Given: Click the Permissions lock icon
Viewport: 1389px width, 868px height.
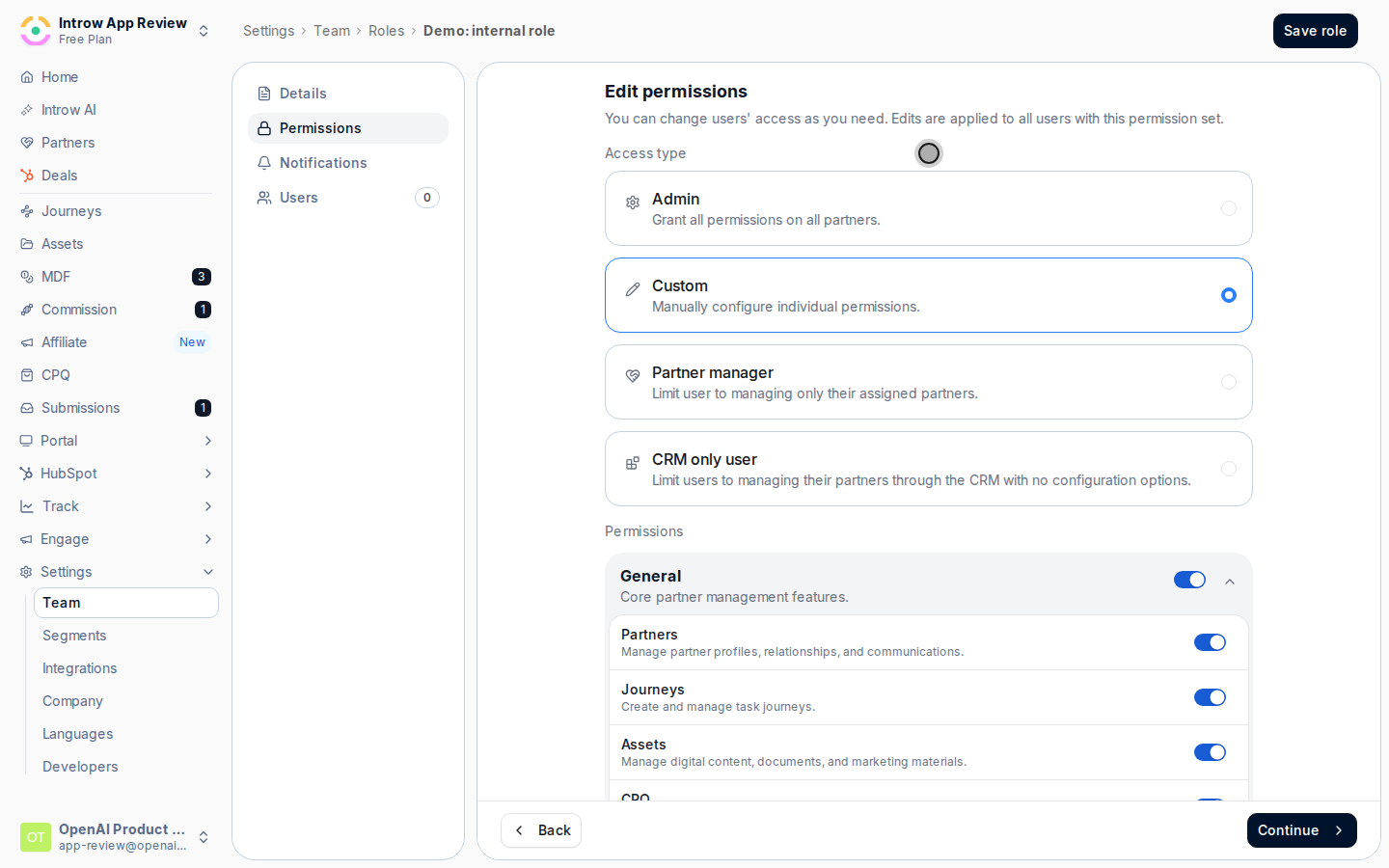Looking at the screenshot, I should 264,128.
